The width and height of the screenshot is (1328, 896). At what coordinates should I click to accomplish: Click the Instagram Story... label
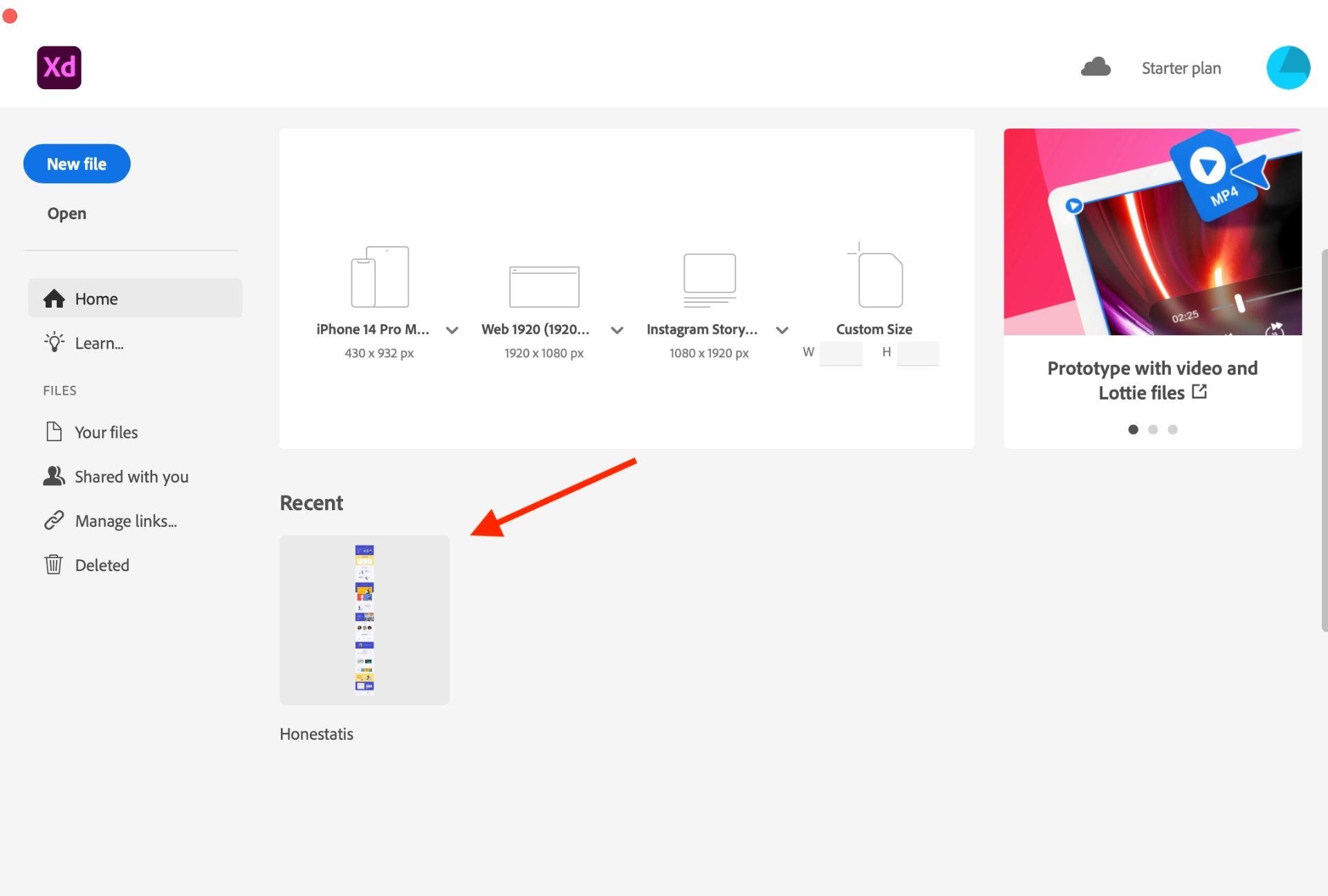point(702,330)
